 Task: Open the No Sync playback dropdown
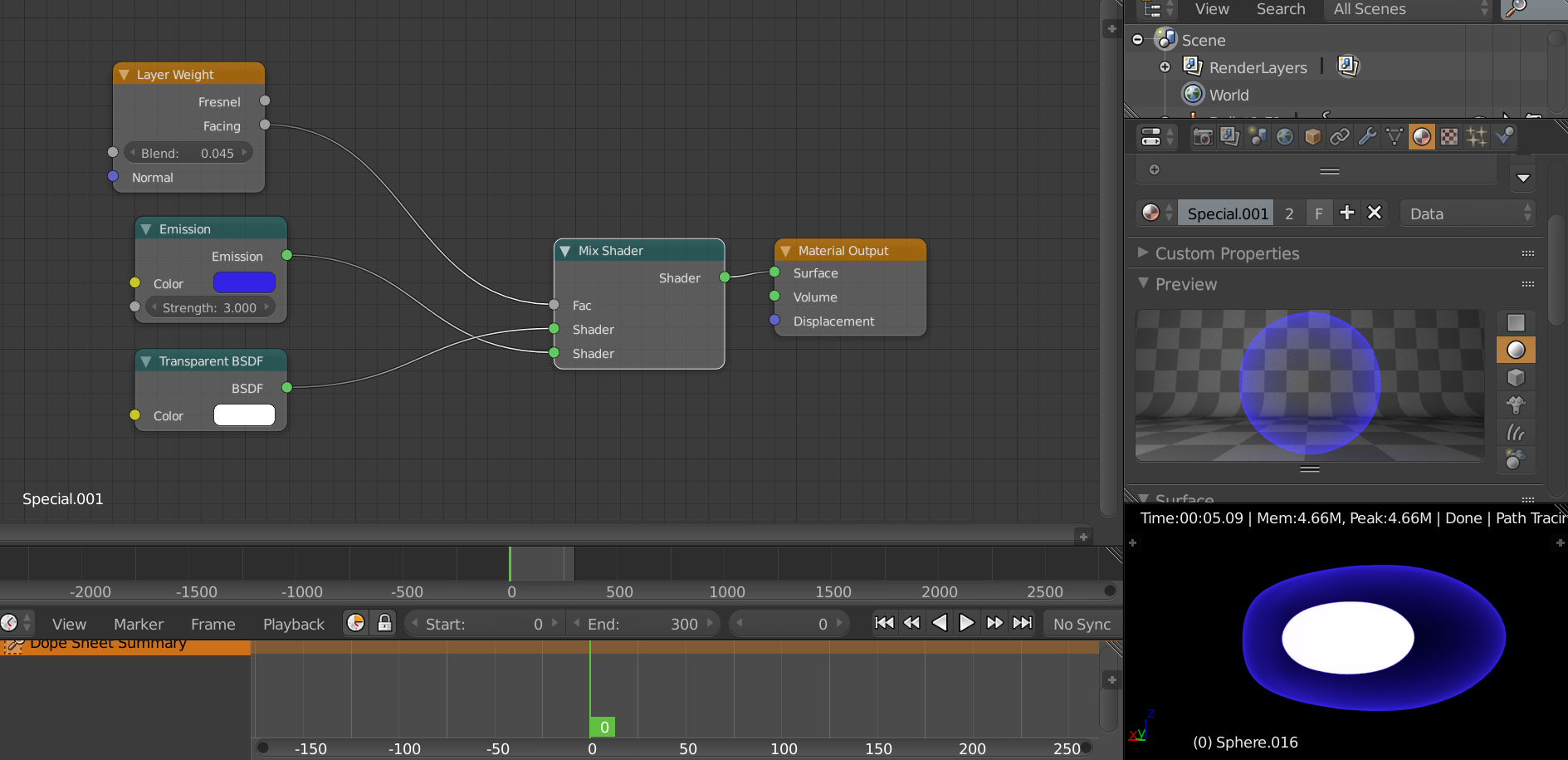[1082, 624]
